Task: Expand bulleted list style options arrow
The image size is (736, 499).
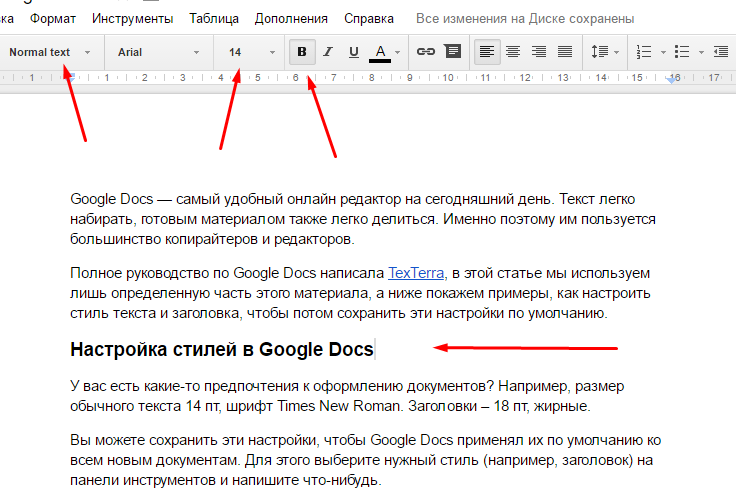Action: point(701,52)
